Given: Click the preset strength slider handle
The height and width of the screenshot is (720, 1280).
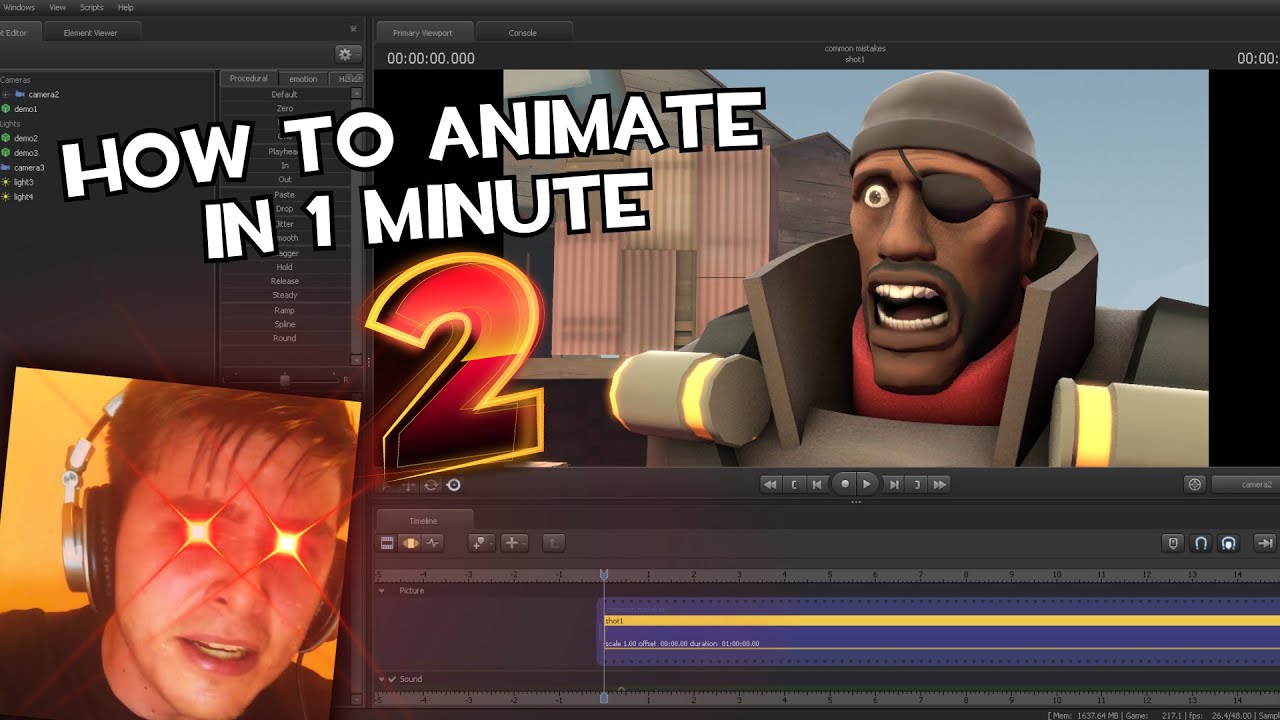Looking at the screenshot, I should [x=285, y=379].
